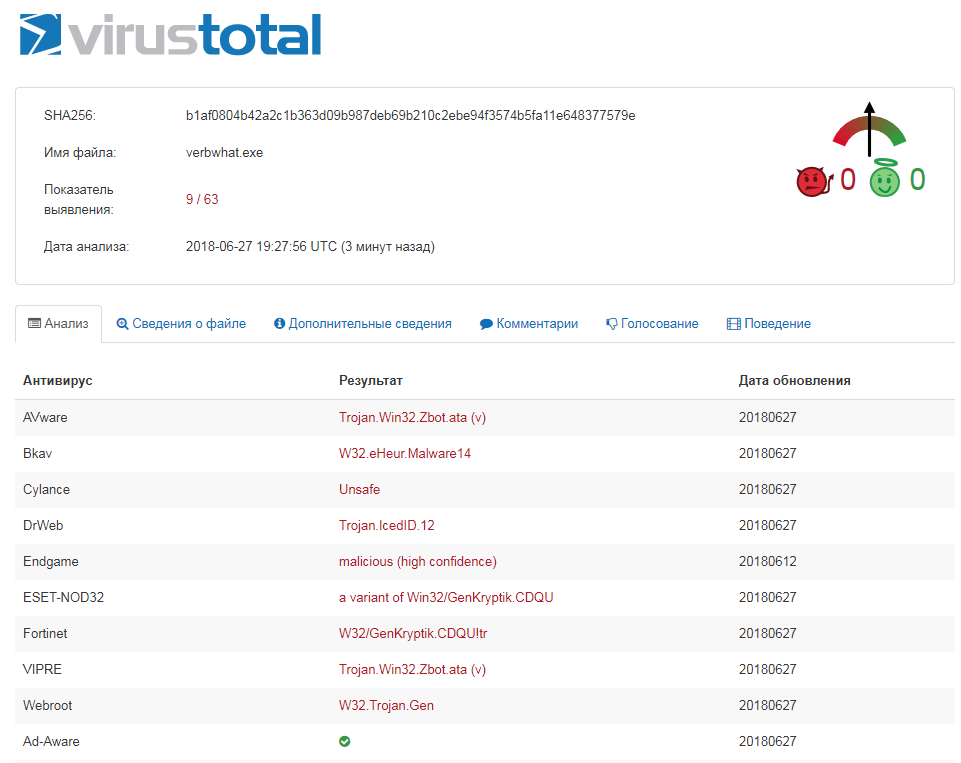This screenshot has height=763, width=961.
Task: Click the W32.Trojan.Gen result
Action: [386, 705]
